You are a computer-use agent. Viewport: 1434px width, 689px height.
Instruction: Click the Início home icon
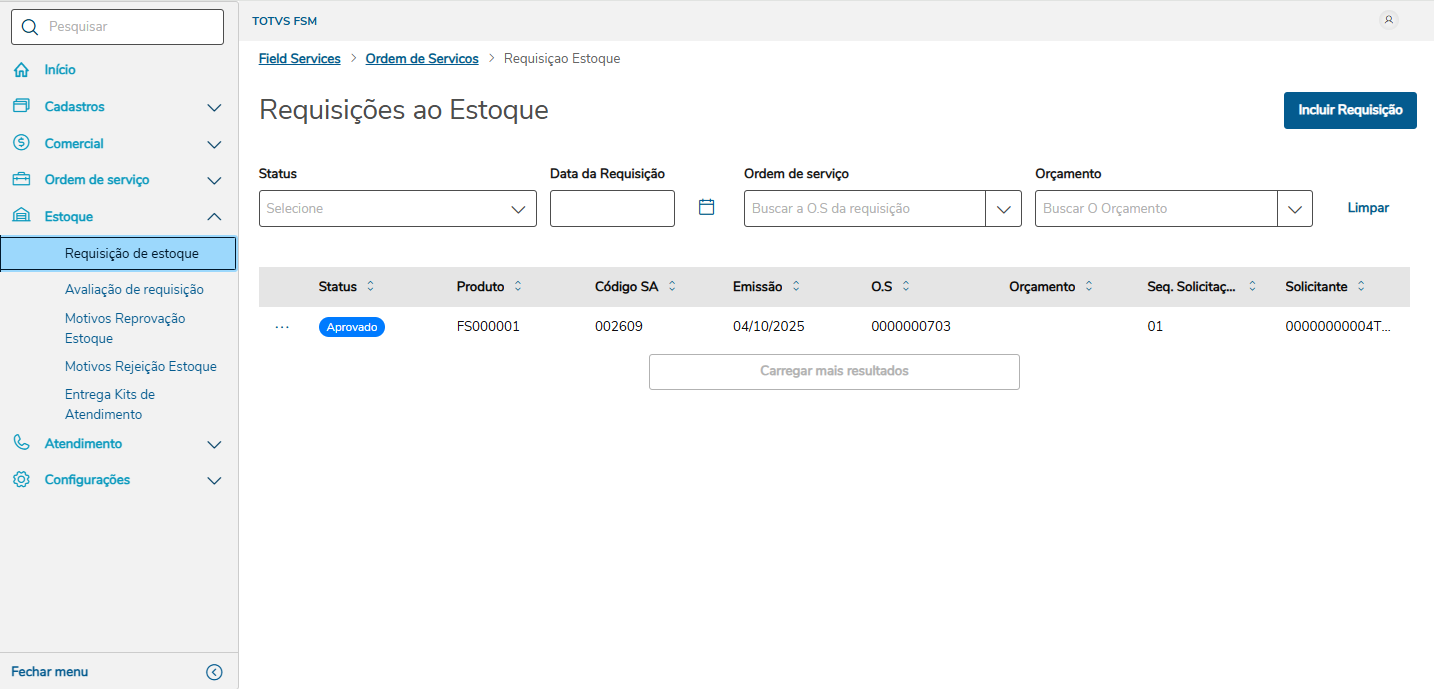point(21,70)
